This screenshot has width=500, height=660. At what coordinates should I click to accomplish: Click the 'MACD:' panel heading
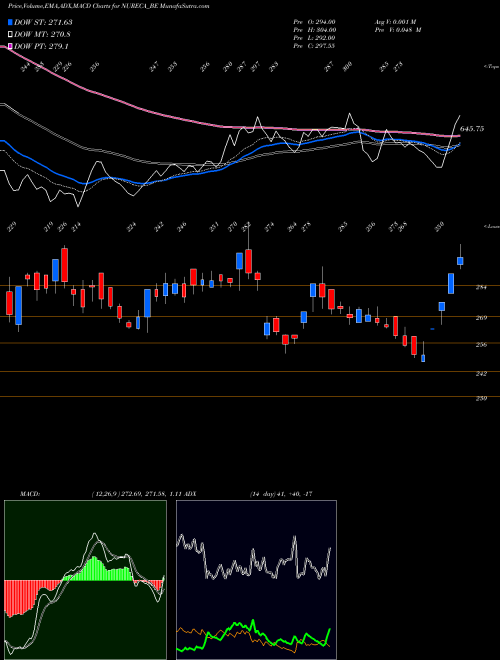click(x=29, y=494)
